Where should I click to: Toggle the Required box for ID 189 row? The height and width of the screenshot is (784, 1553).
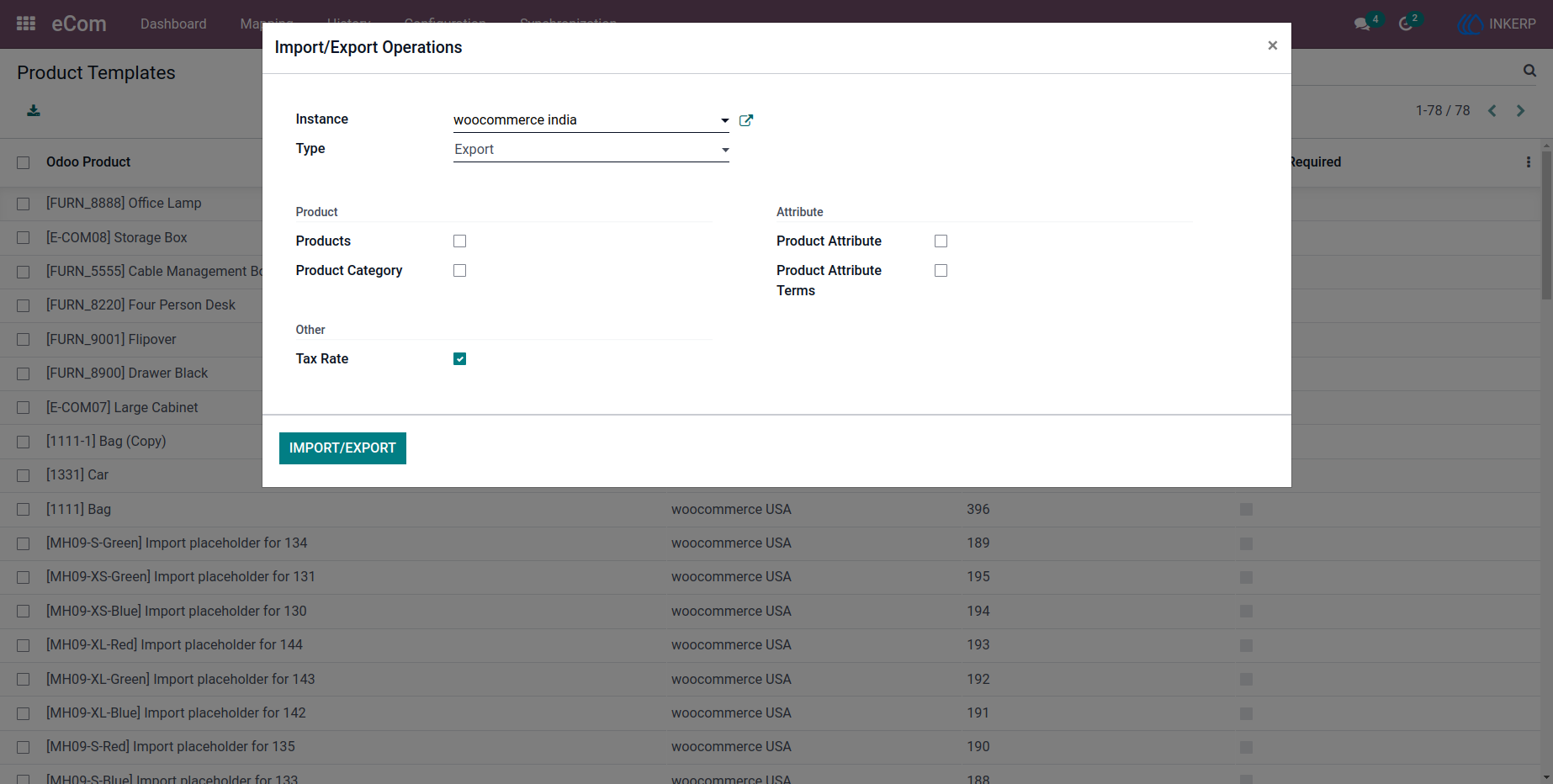[x=1247, y=544]
